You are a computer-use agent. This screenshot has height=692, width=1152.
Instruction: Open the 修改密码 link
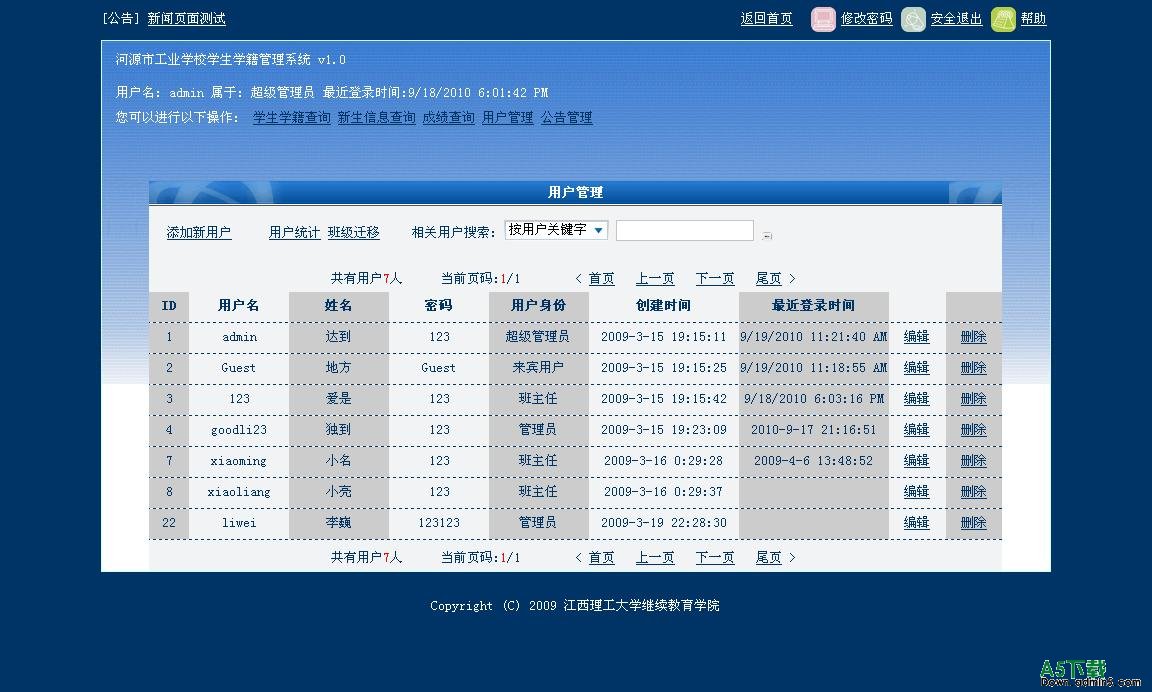[x=866, y=18]
